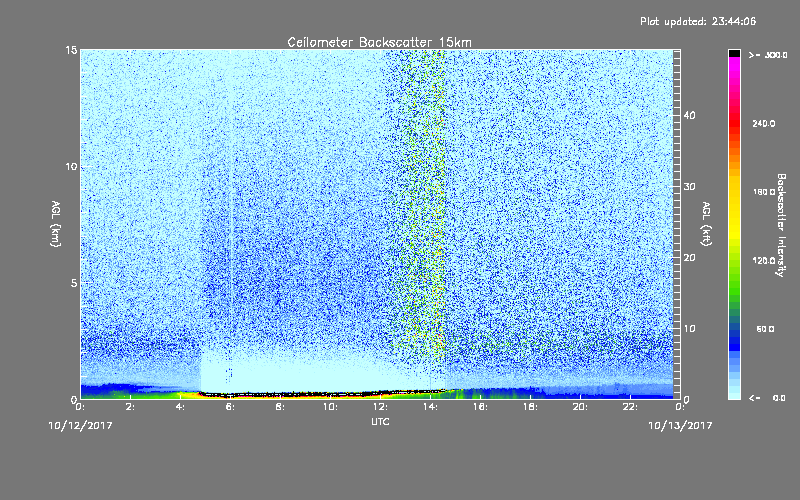800x500 pixels.
Task: Click the 20 kft tick label
Action: click(689, 258)
